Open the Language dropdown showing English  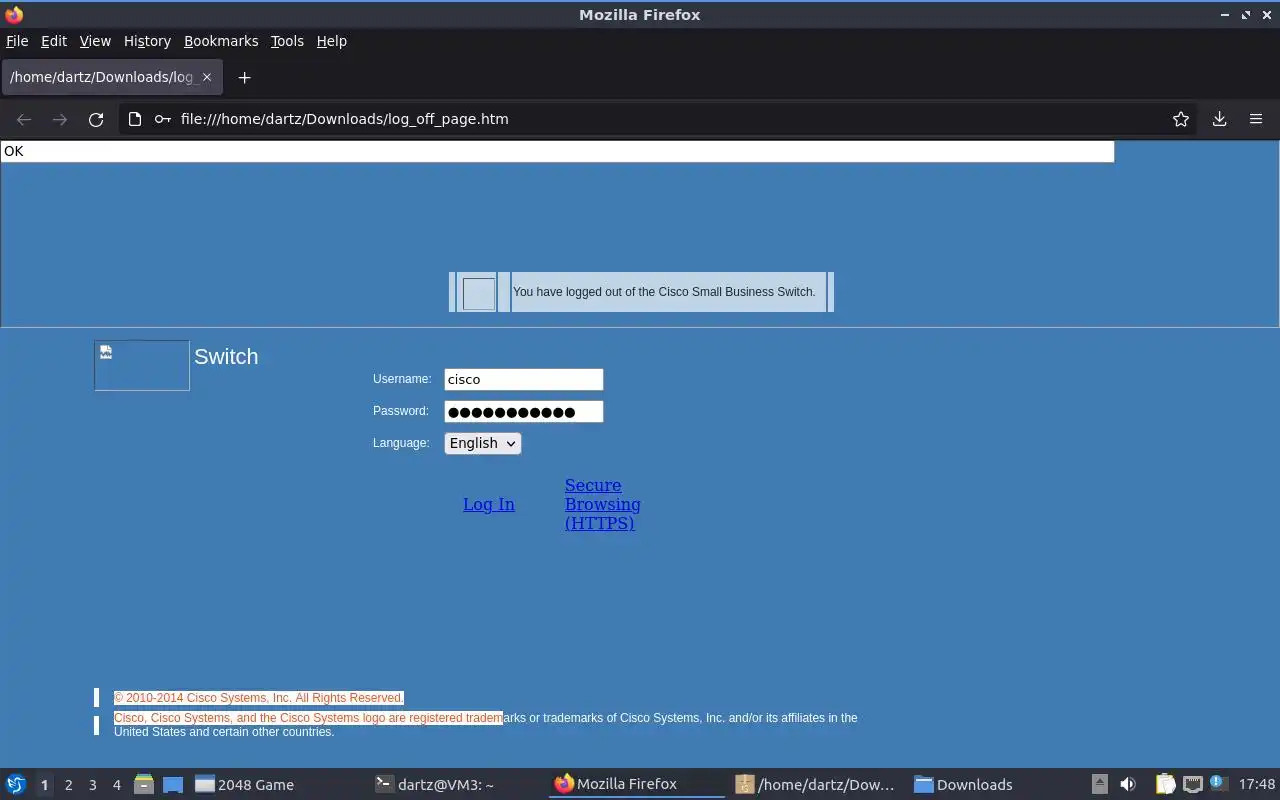pos(483,443)
